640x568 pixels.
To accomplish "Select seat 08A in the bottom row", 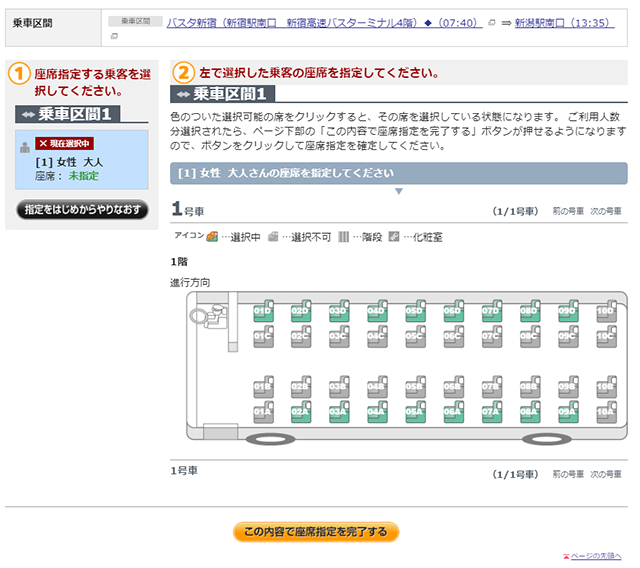I will (x=529, y=411).
